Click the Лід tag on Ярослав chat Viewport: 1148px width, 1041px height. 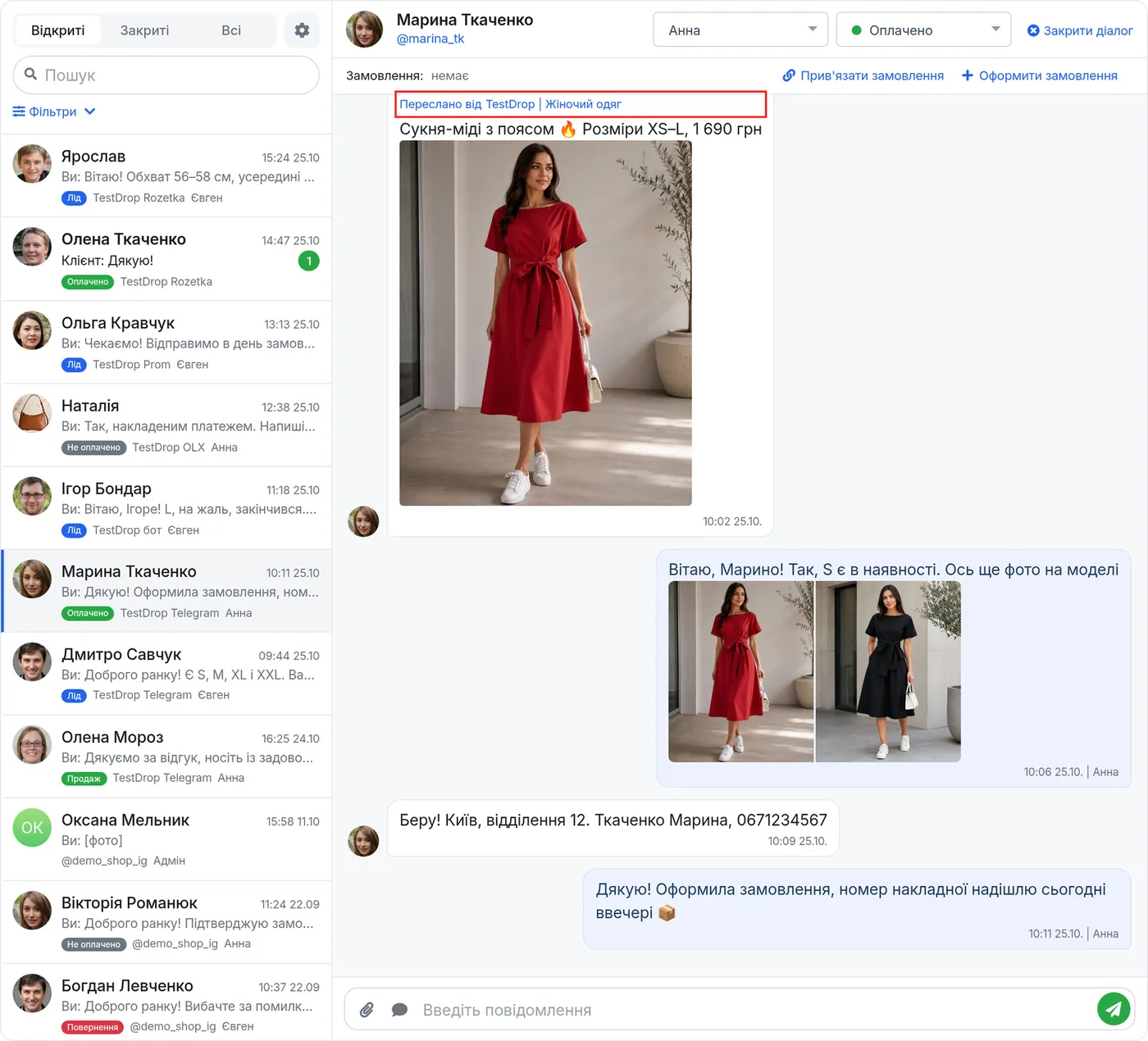[x=74, y=198]
